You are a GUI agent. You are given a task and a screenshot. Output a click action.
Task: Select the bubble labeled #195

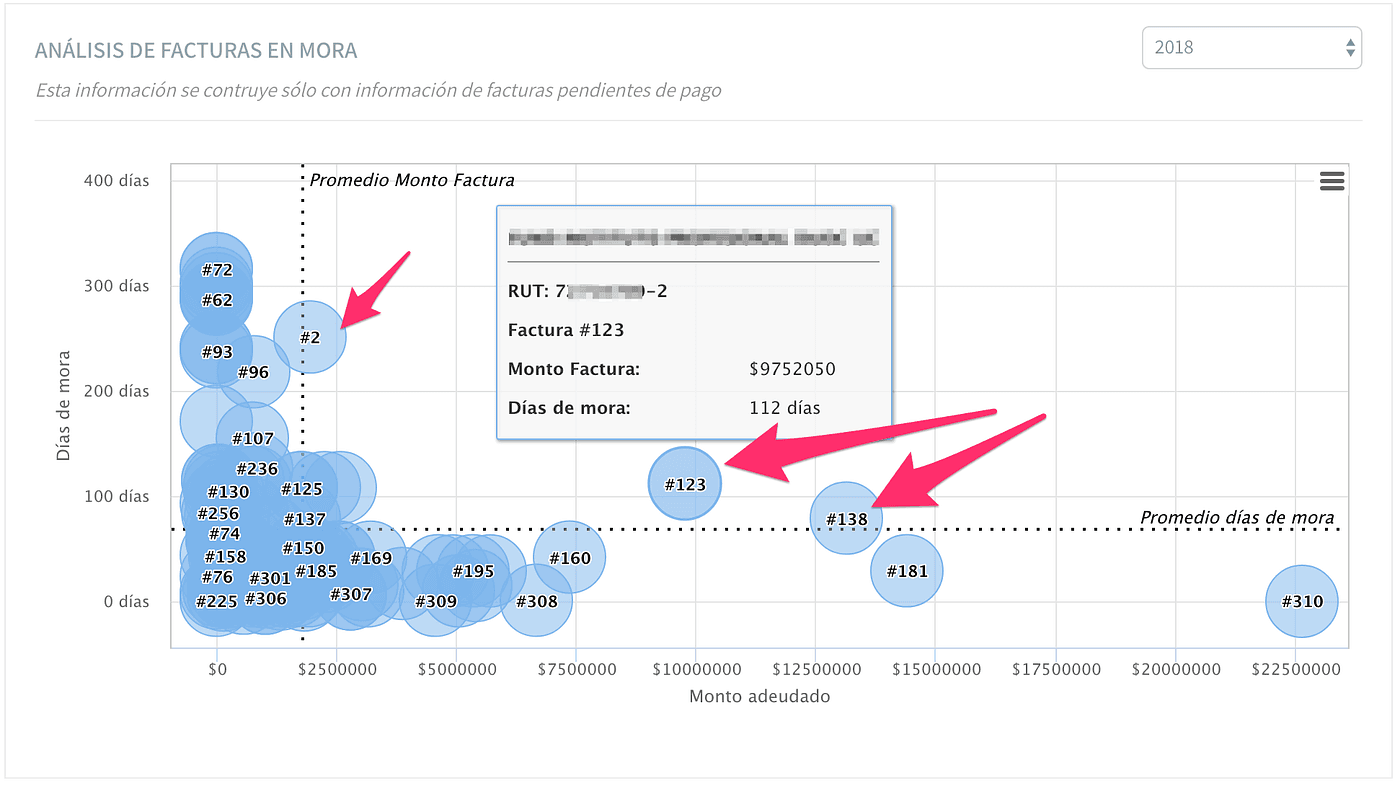click(473, 571)
